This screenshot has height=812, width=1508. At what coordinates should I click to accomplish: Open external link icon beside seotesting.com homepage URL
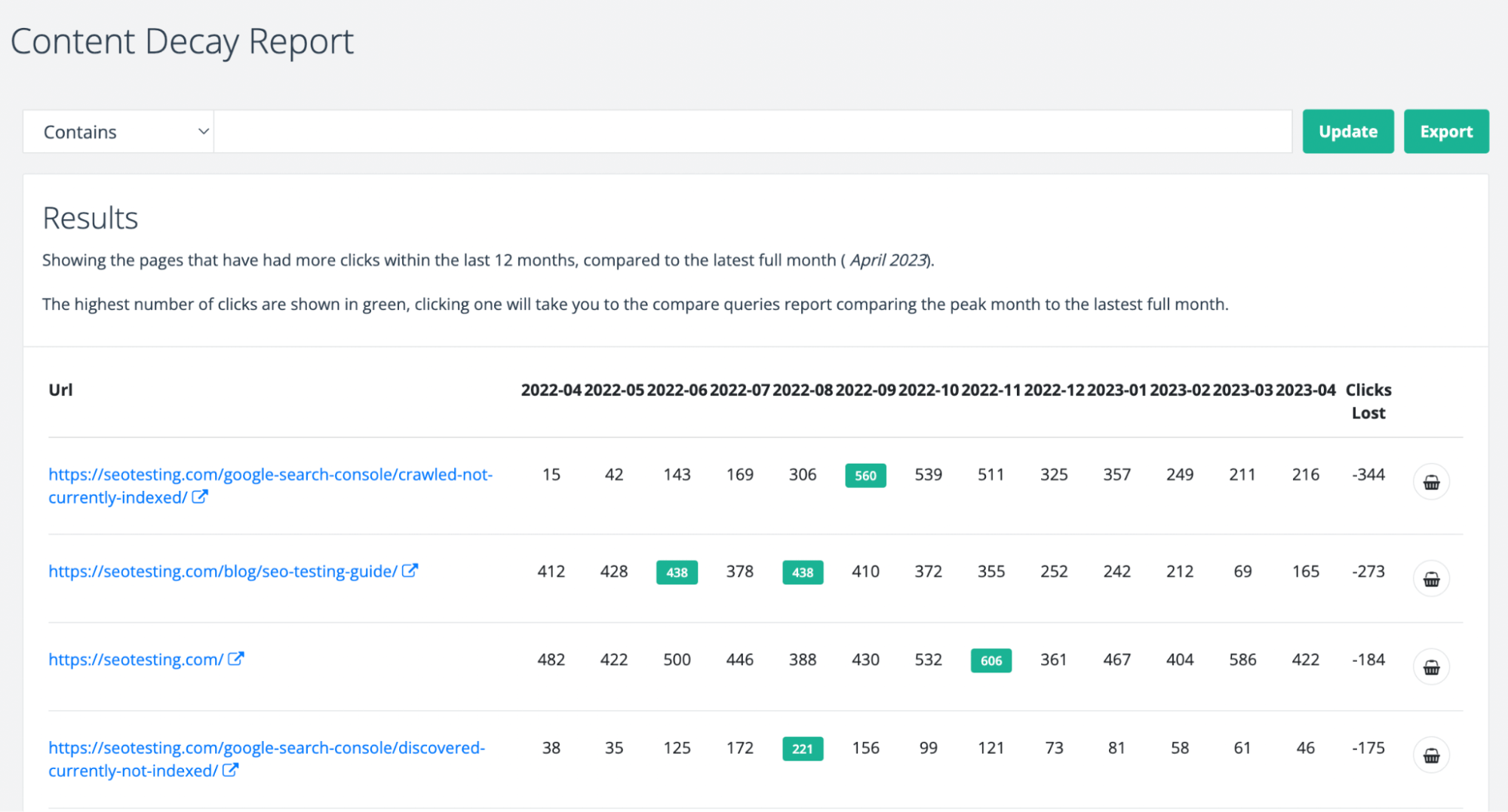click(236, 659)
